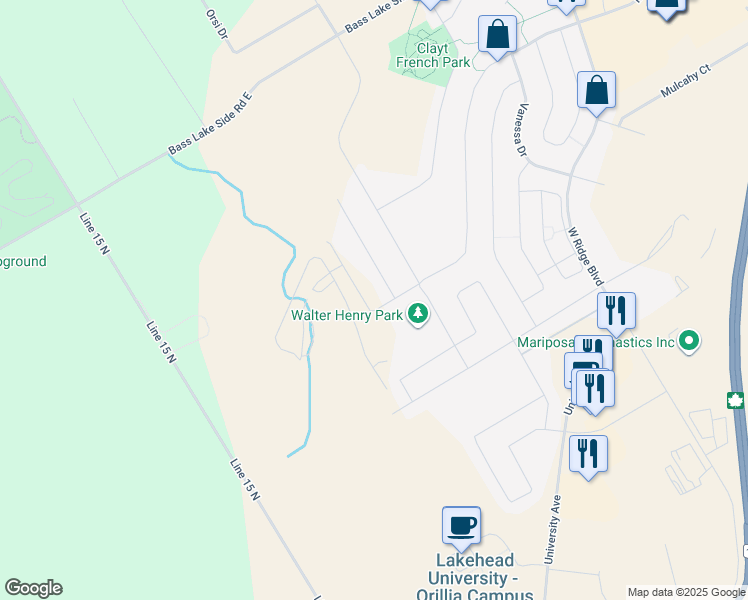
Task: Open the restaurant marker next to W Ridge Blvd
Action: (x=616, y=312)
